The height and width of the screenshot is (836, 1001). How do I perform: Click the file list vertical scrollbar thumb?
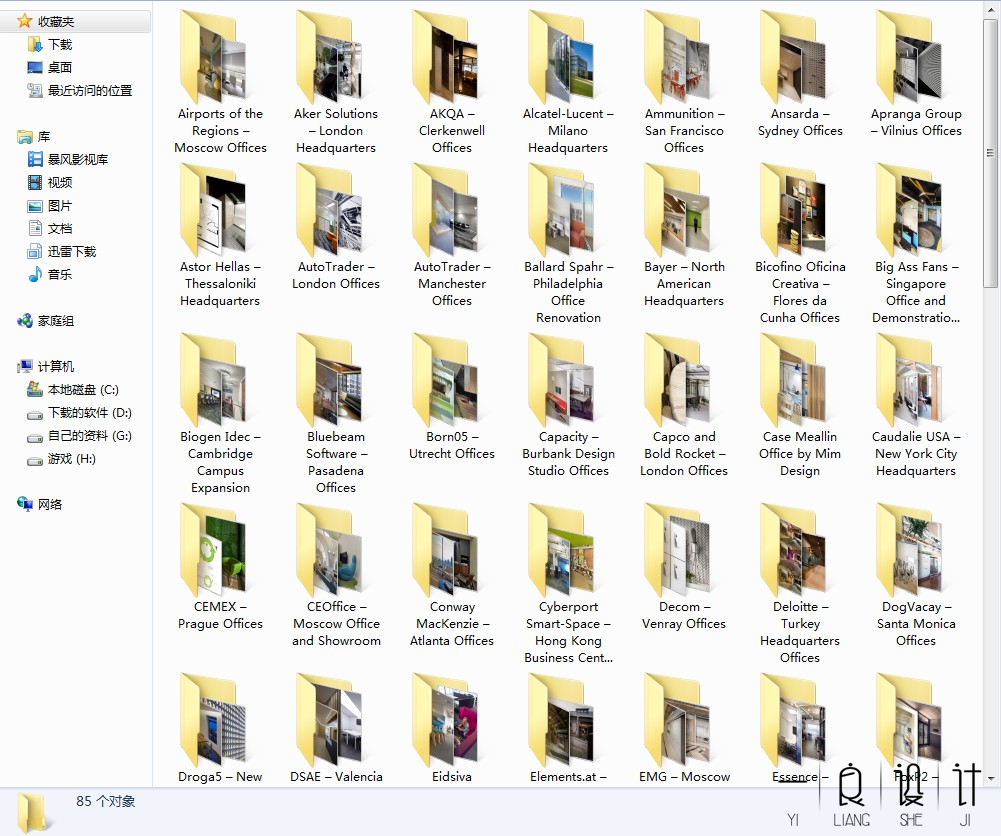tap(990, 153)
